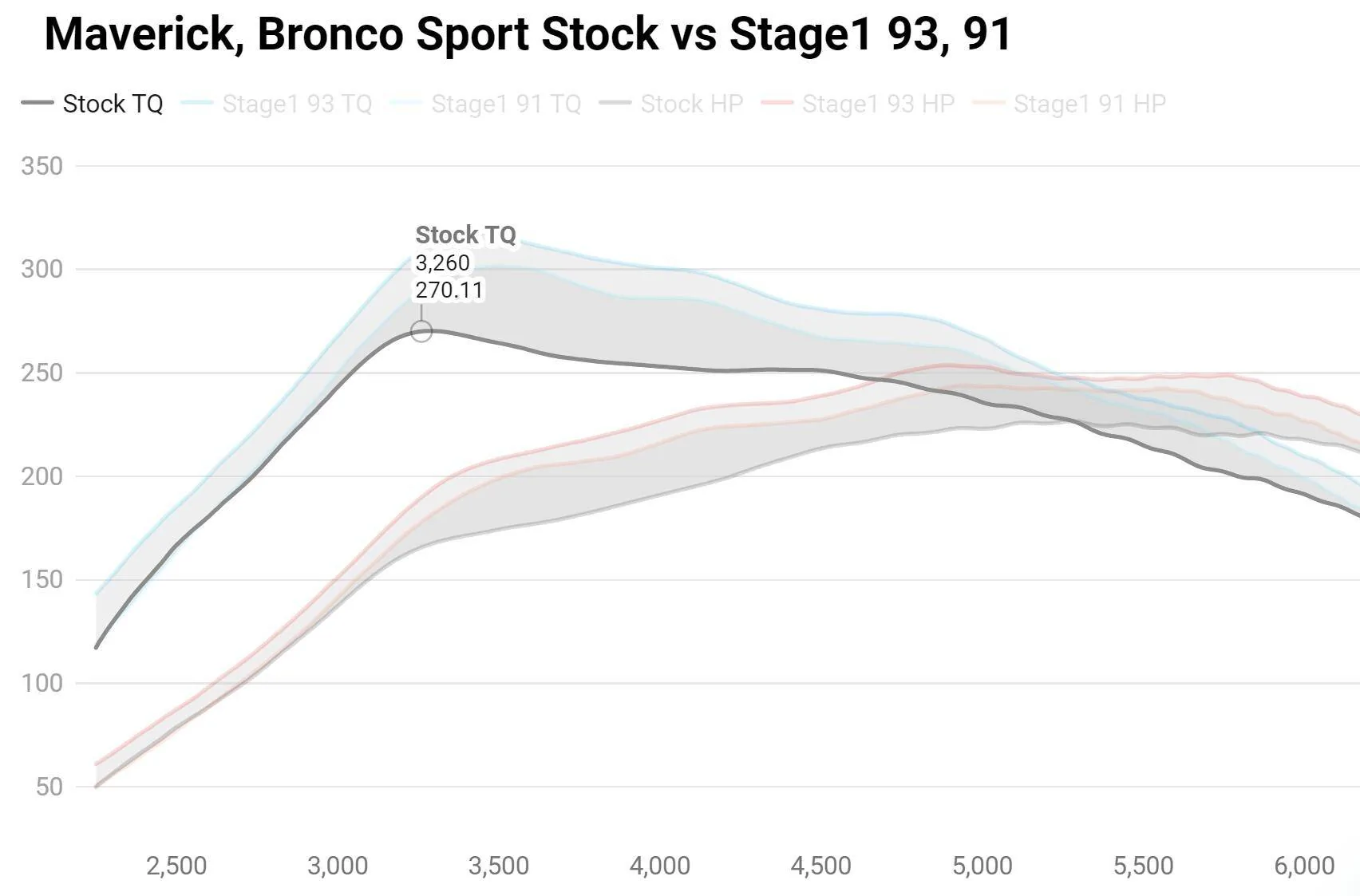Click the circle data marker on Stock TQ curve

421,331
